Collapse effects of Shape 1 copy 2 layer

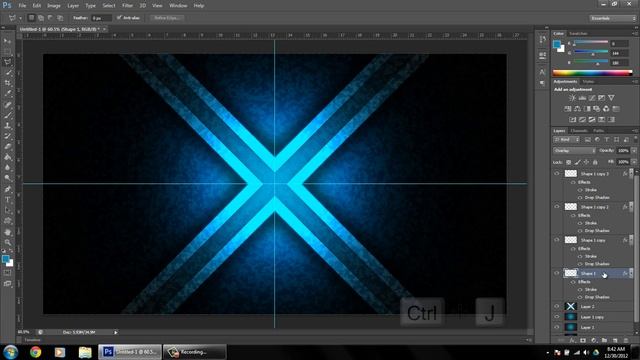pyautogui.click(x=631, y=207)
